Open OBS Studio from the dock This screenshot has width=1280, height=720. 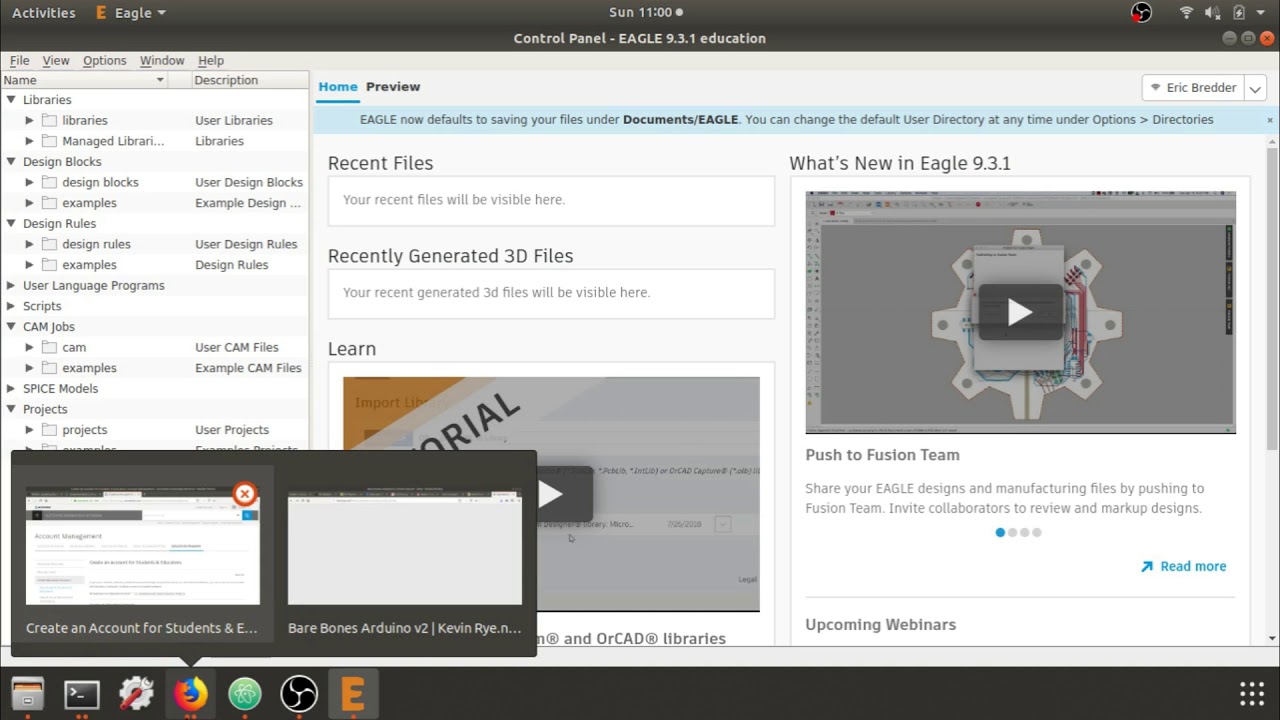(x=298, y=693)
